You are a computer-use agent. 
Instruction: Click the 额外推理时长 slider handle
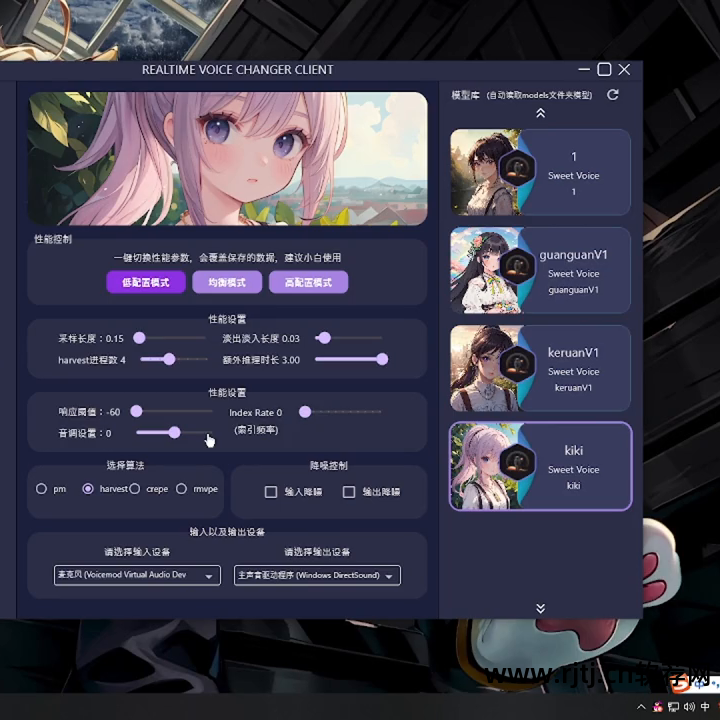(382, 359)
